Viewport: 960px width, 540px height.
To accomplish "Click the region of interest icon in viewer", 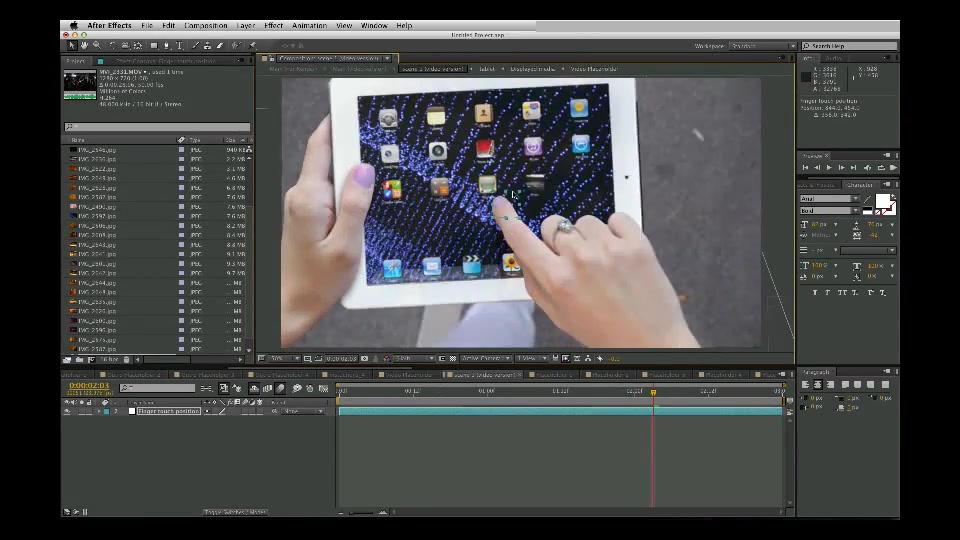I will [442, 359].
